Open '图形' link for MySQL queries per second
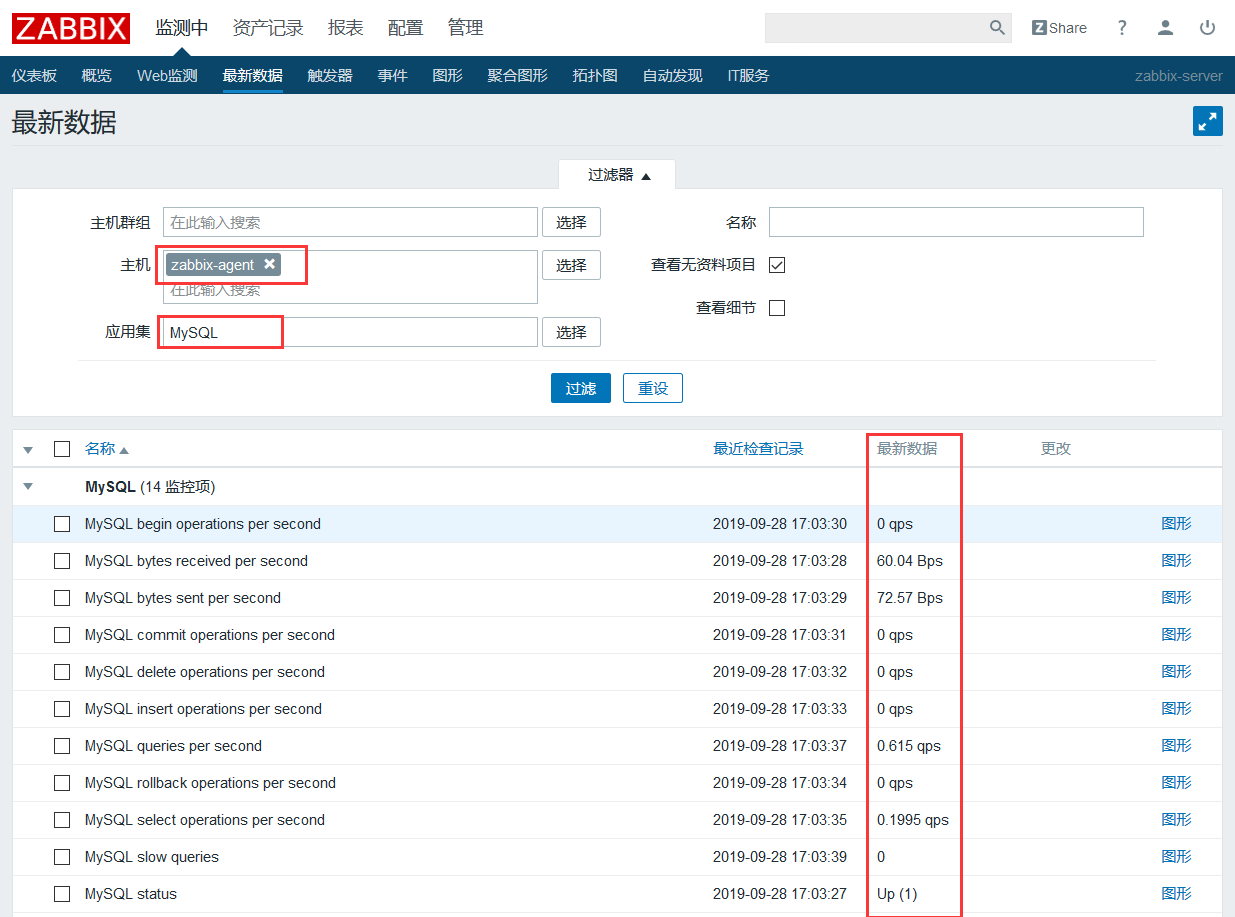Image resolution: width=1235 pixels, height=917 pixels. pos(1177,746)
